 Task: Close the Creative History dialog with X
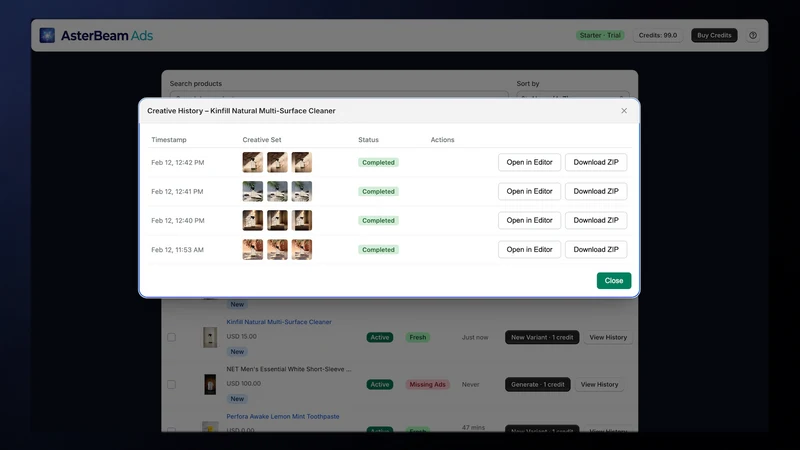click(624, 111)
